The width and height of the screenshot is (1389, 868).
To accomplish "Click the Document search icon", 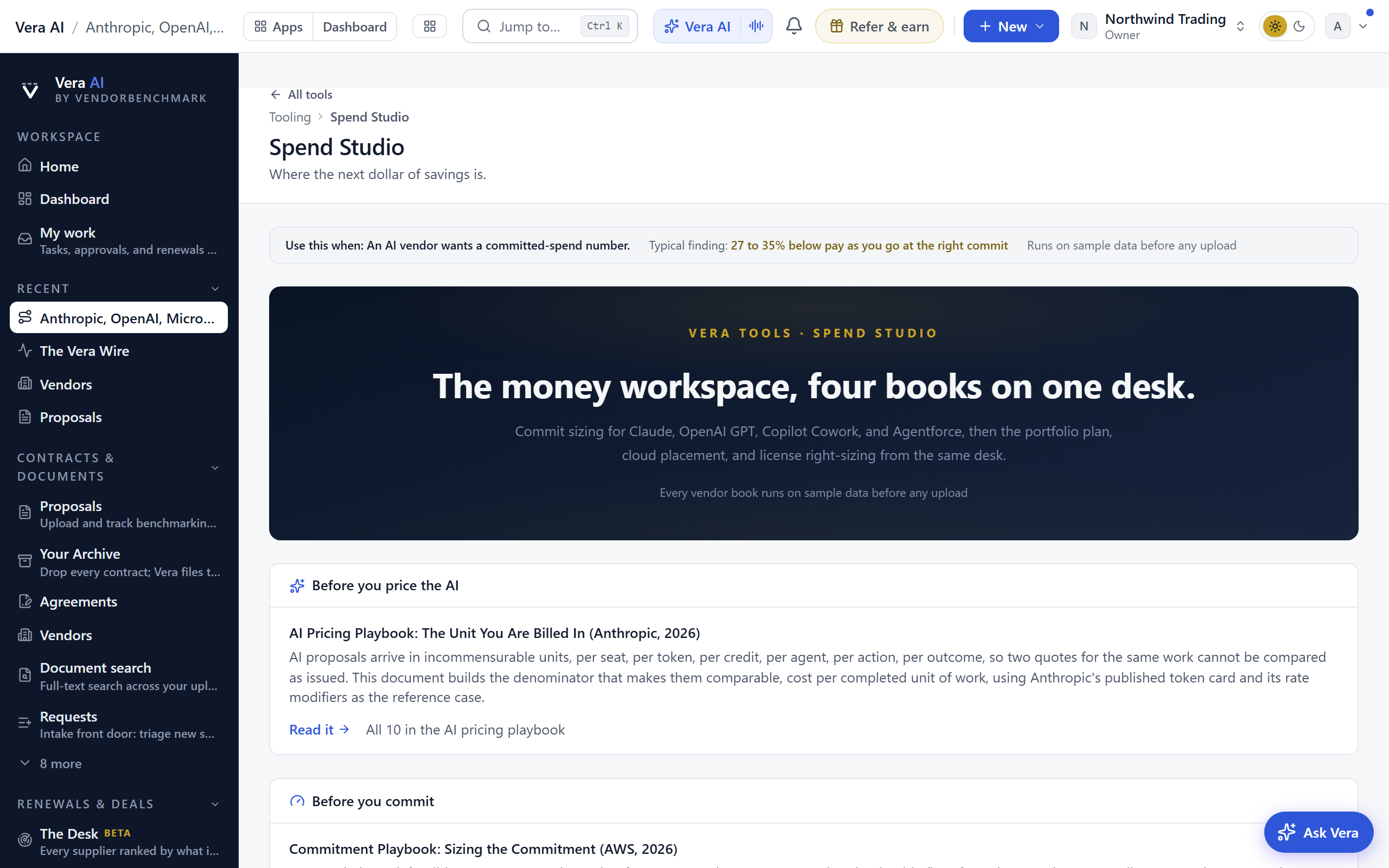I will (24, 675).
